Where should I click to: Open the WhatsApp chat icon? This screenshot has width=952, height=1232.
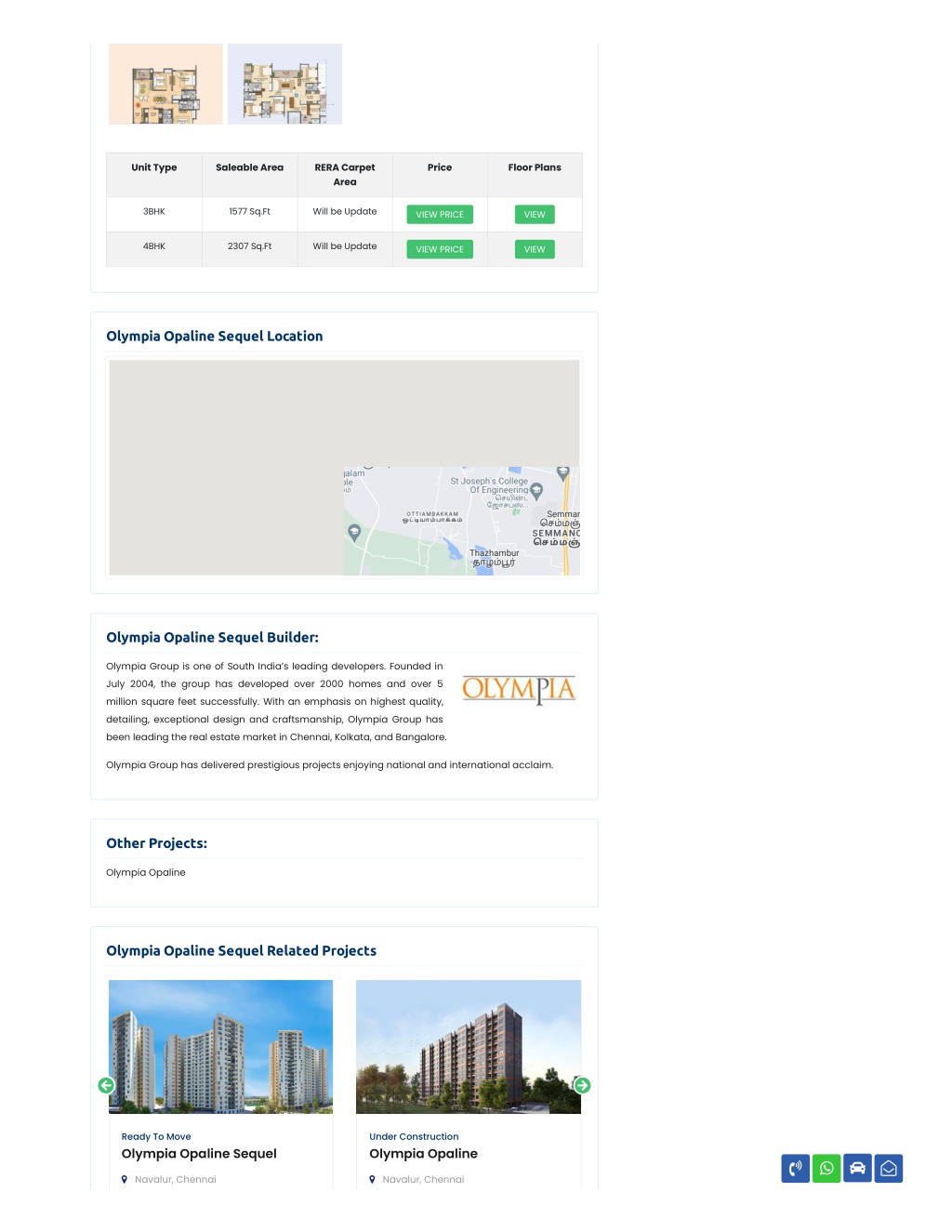tap(826, 1168)
